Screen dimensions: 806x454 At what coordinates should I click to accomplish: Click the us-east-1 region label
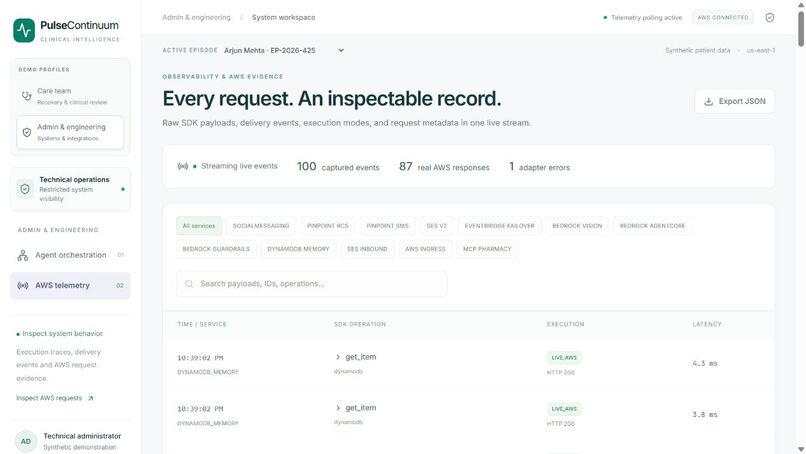click(x=761, y=50)
